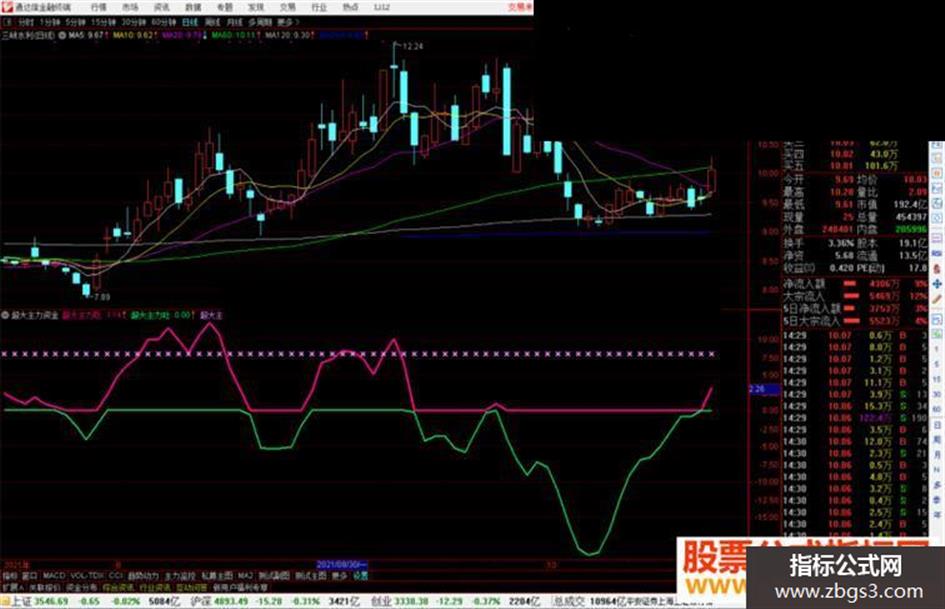Click the small icon before 上证 in status bar
945x609 pixels.
tap(6, 601)
